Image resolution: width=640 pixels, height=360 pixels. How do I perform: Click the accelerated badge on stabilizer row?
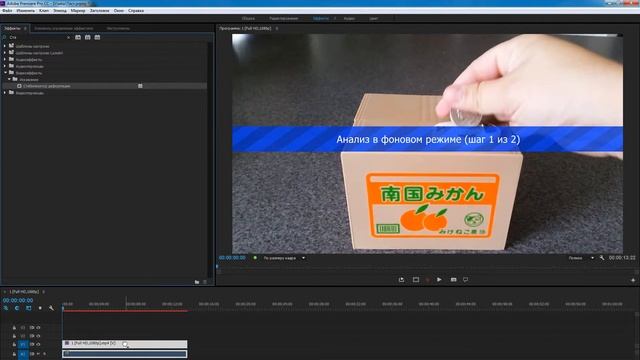[x=140, y=86]
